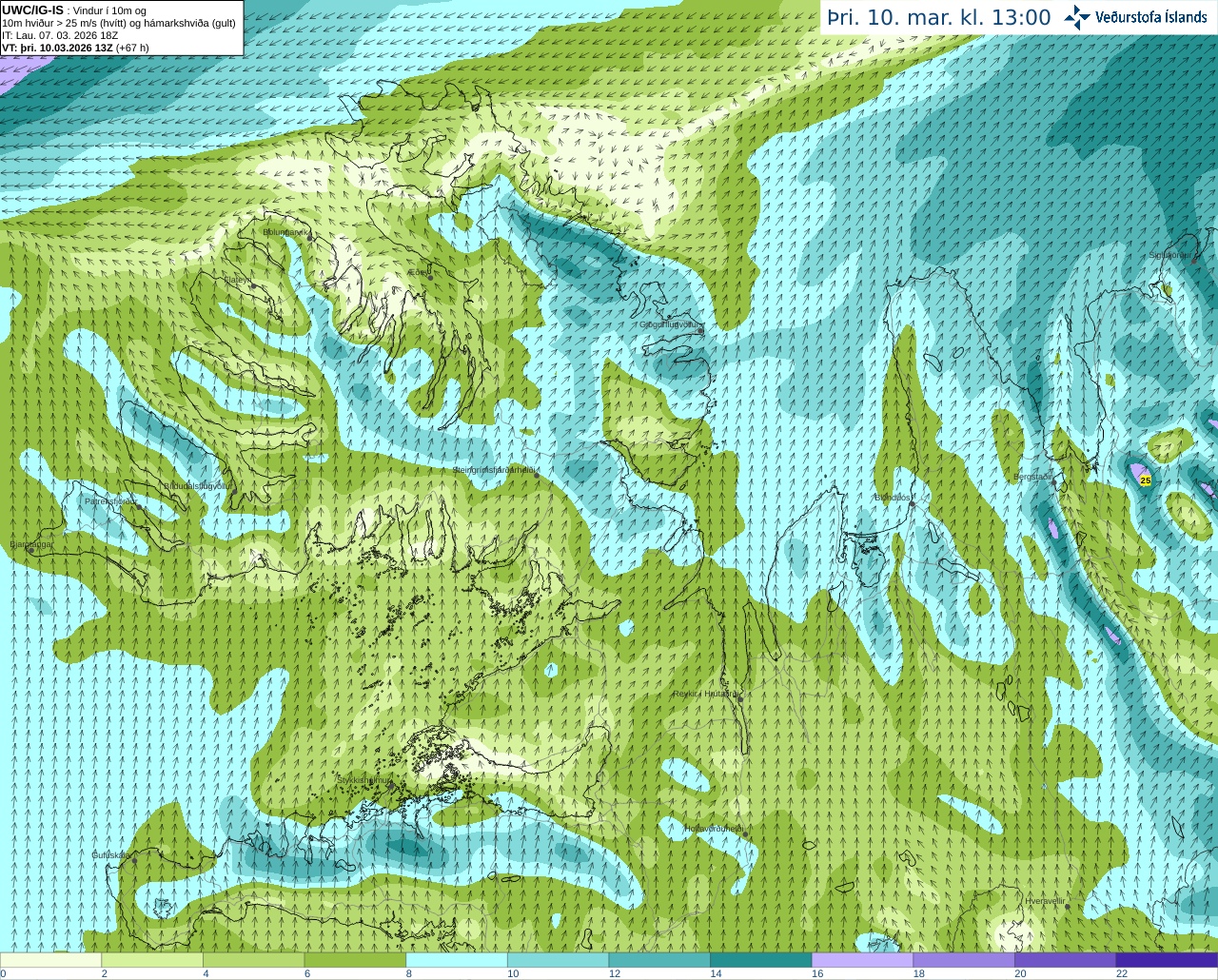
Task: Select the Bergstaðir station label
Action: pos(1033,477)
